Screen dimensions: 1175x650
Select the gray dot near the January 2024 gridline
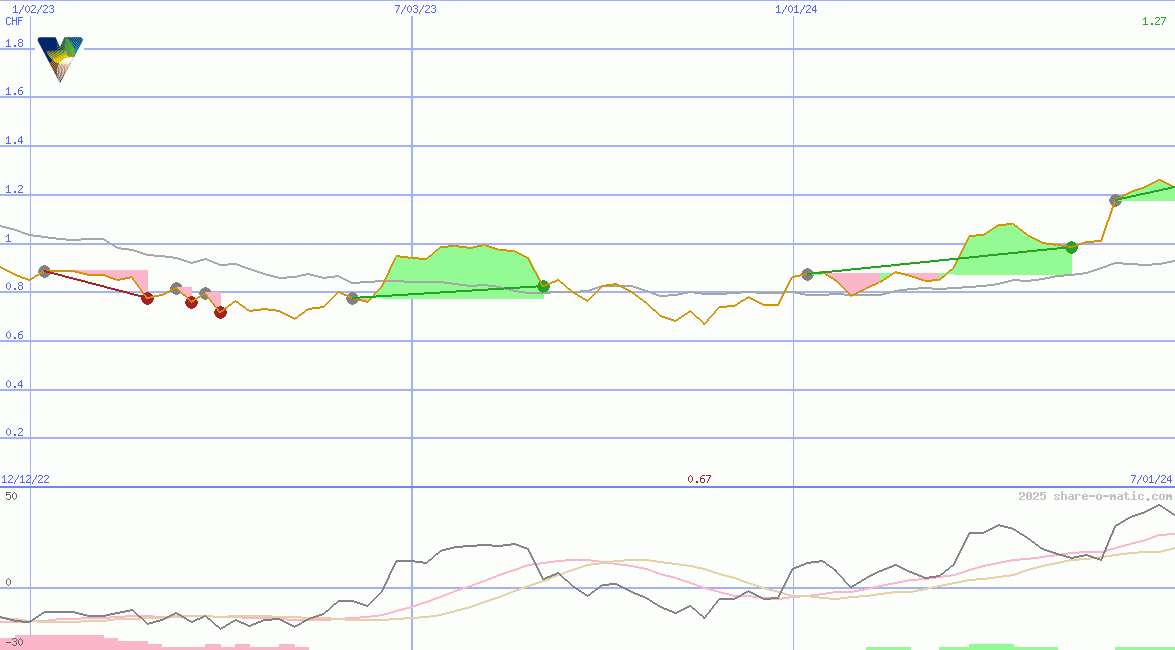(806, 274)
